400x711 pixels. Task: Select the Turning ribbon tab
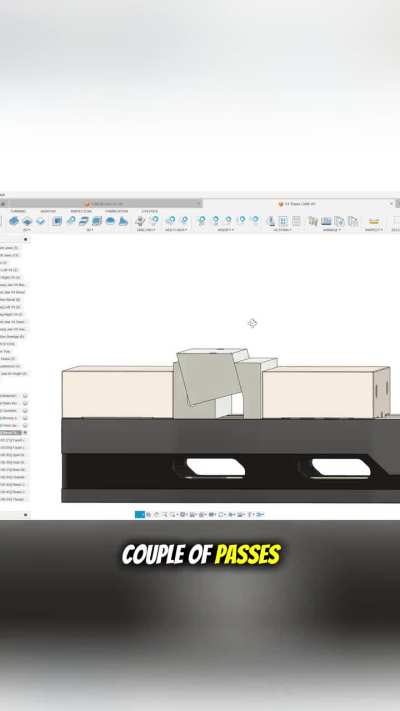18,211
